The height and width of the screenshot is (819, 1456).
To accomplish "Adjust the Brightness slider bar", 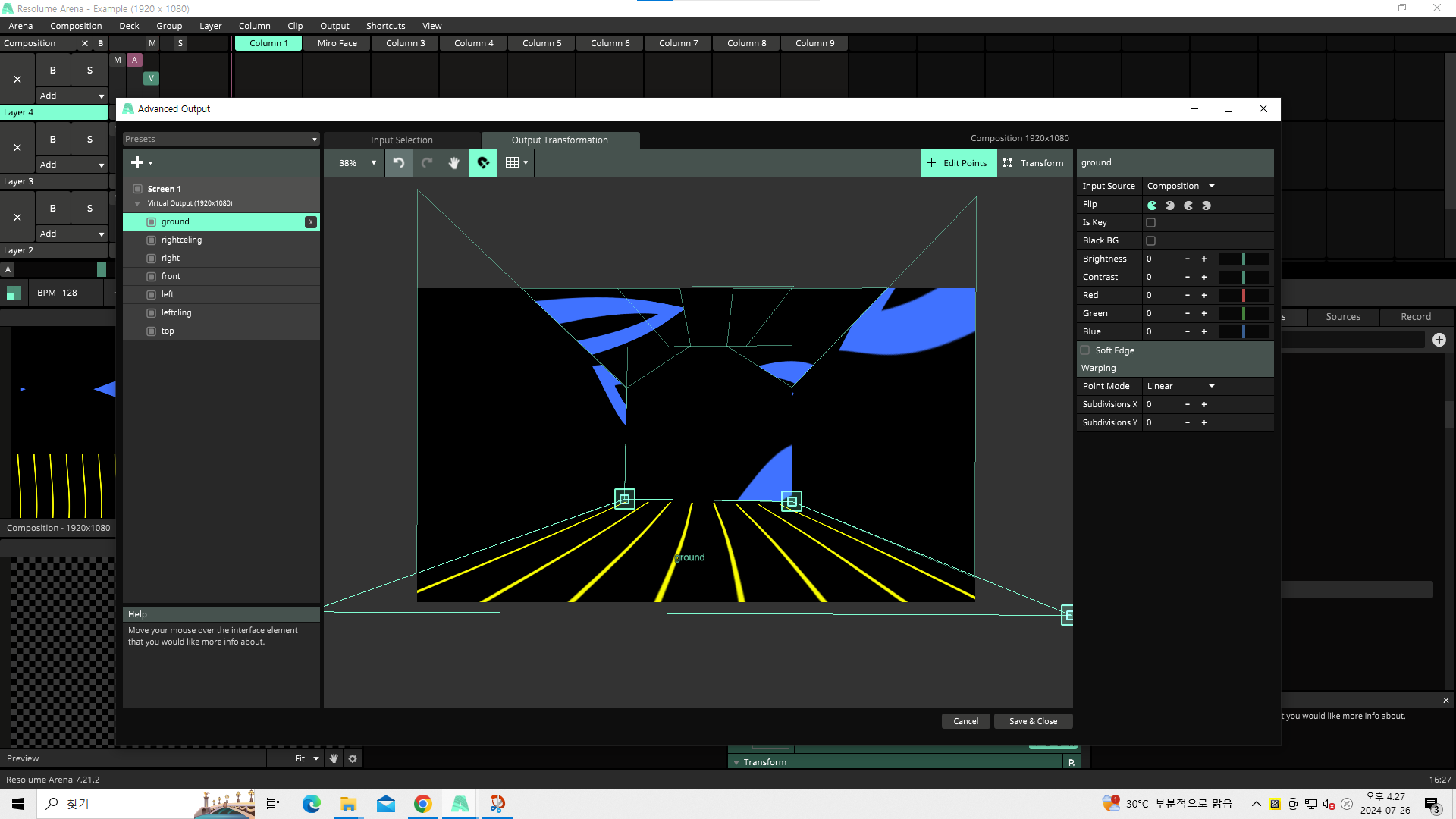I will click(1244, 259).
